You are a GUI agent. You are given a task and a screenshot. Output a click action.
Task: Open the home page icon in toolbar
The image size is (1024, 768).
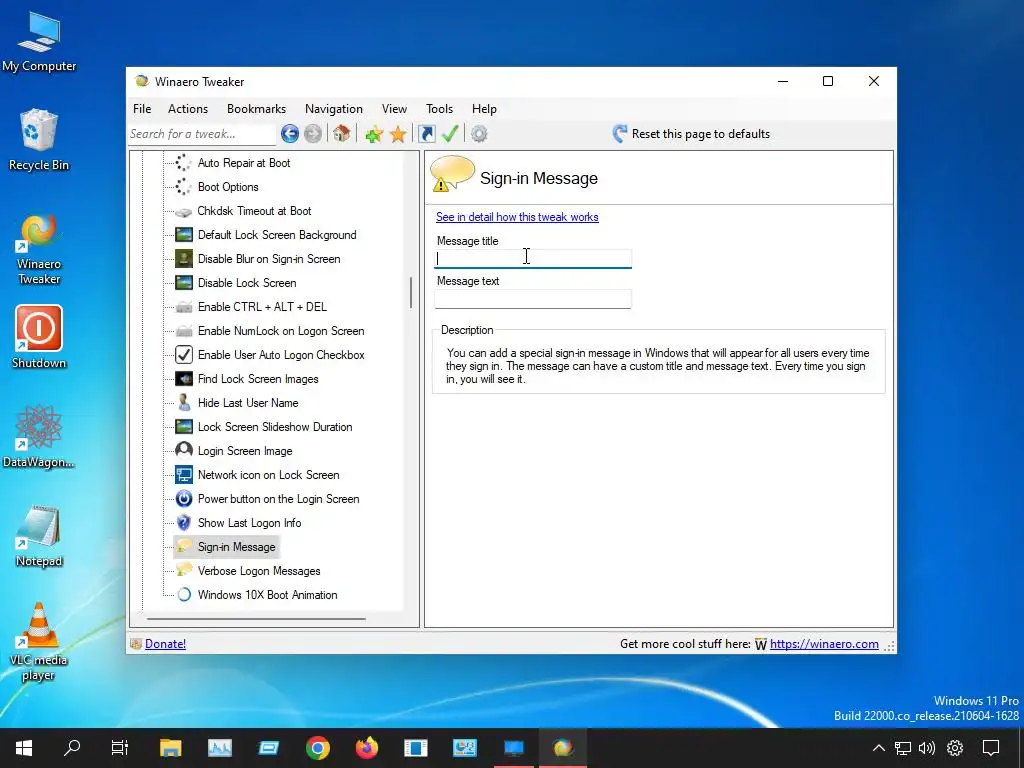pos(342,134)
